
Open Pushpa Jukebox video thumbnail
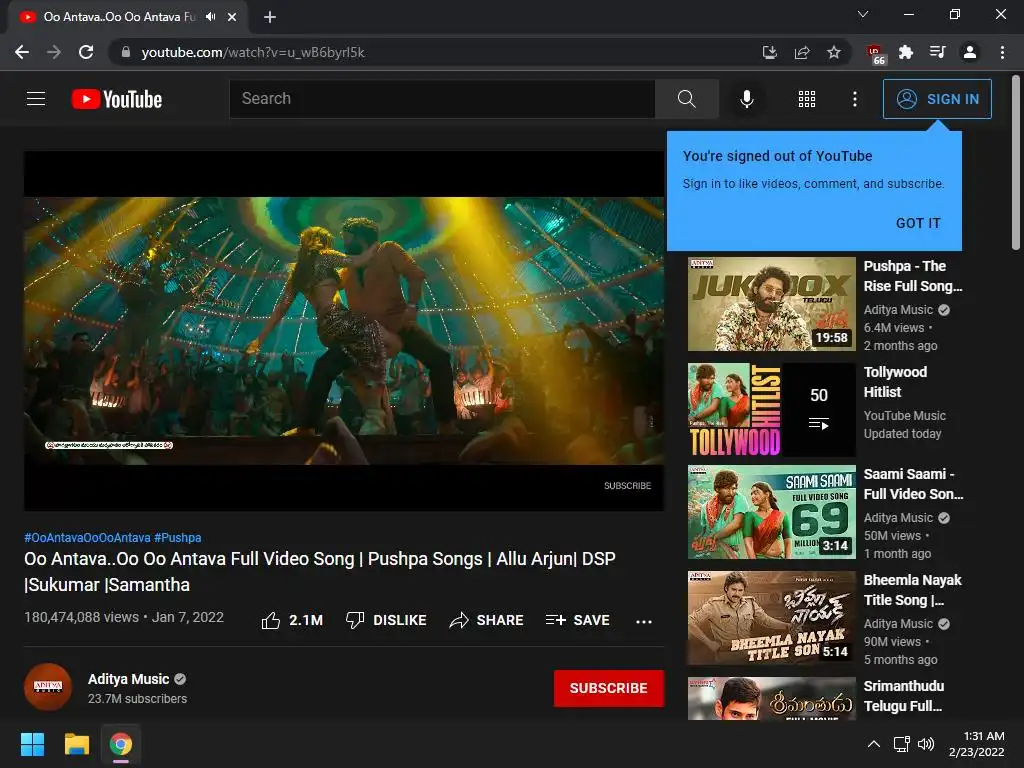[x=771, y=304]
